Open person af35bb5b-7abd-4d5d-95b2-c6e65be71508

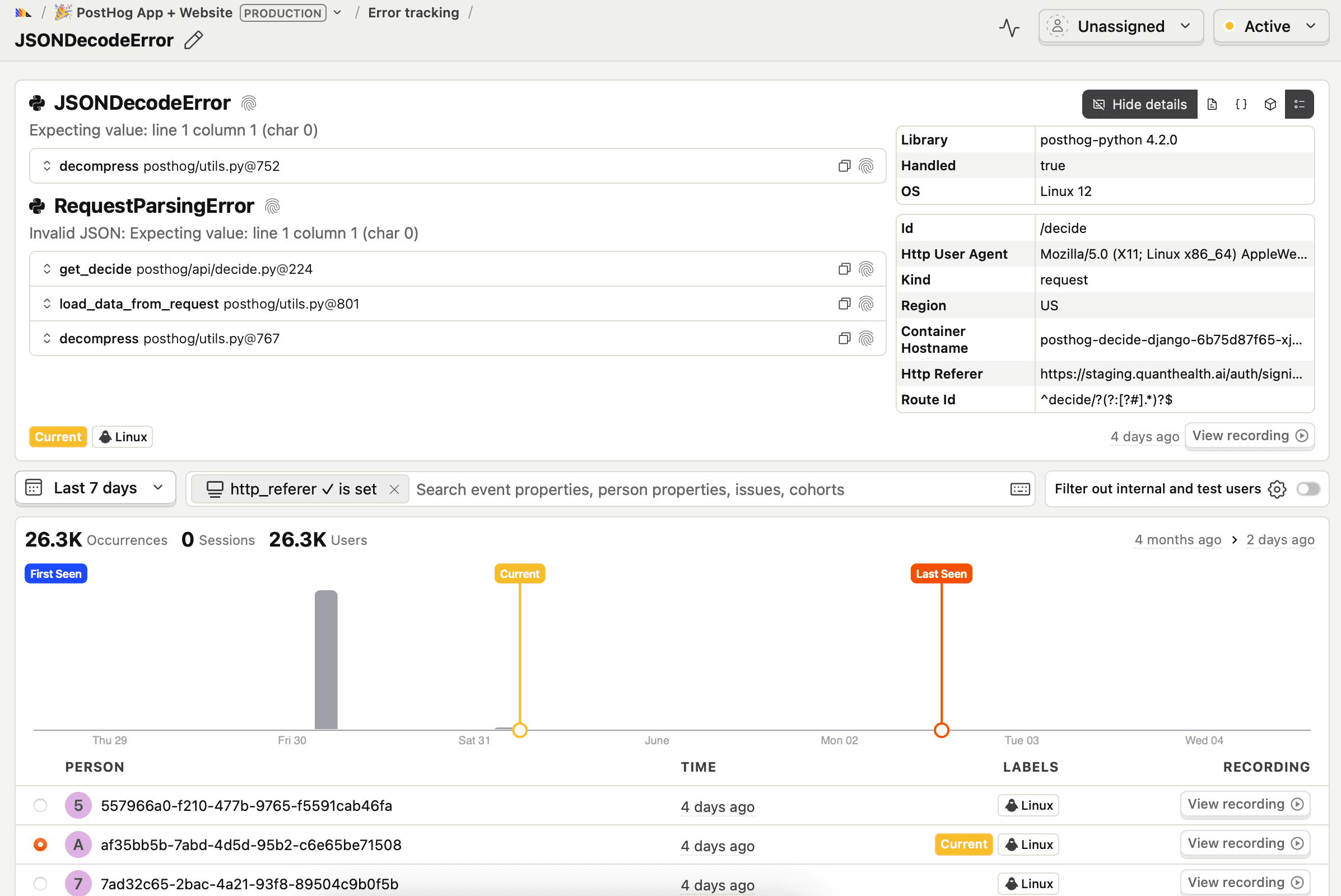point(251,845)
